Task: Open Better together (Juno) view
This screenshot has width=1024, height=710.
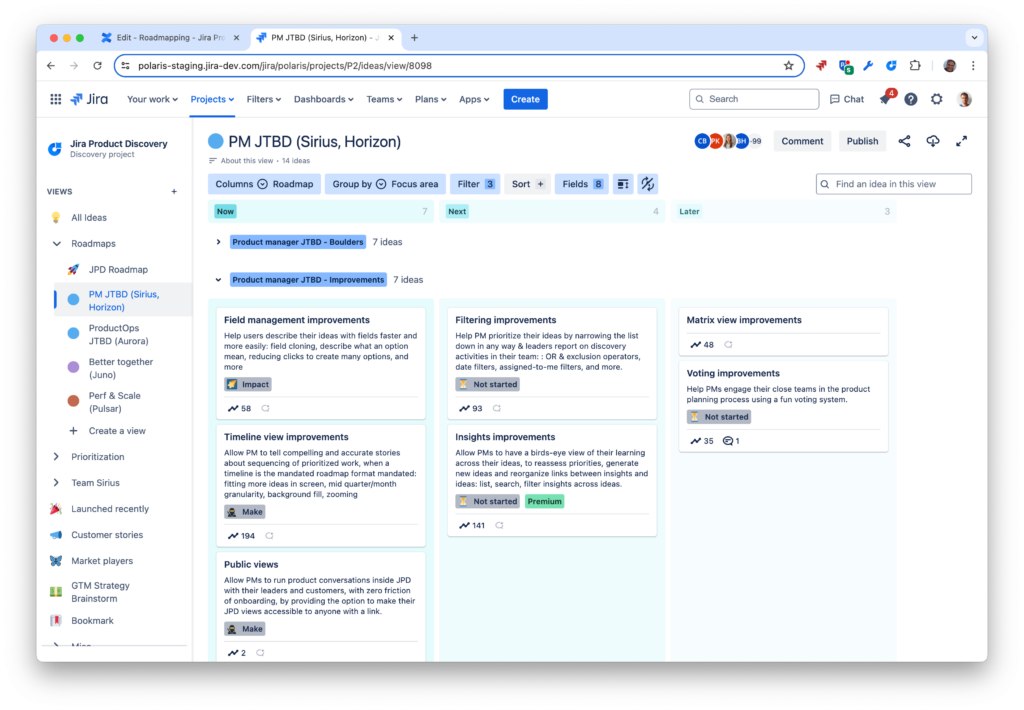Action: tap(120, 368)
